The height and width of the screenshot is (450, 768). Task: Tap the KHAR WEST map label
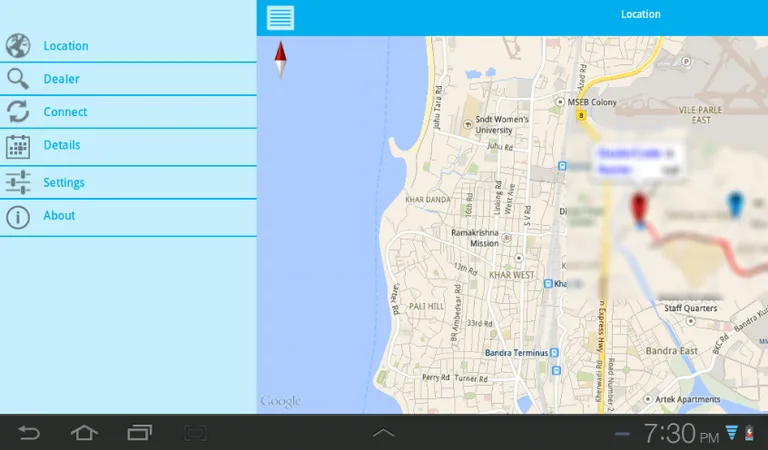512,275
